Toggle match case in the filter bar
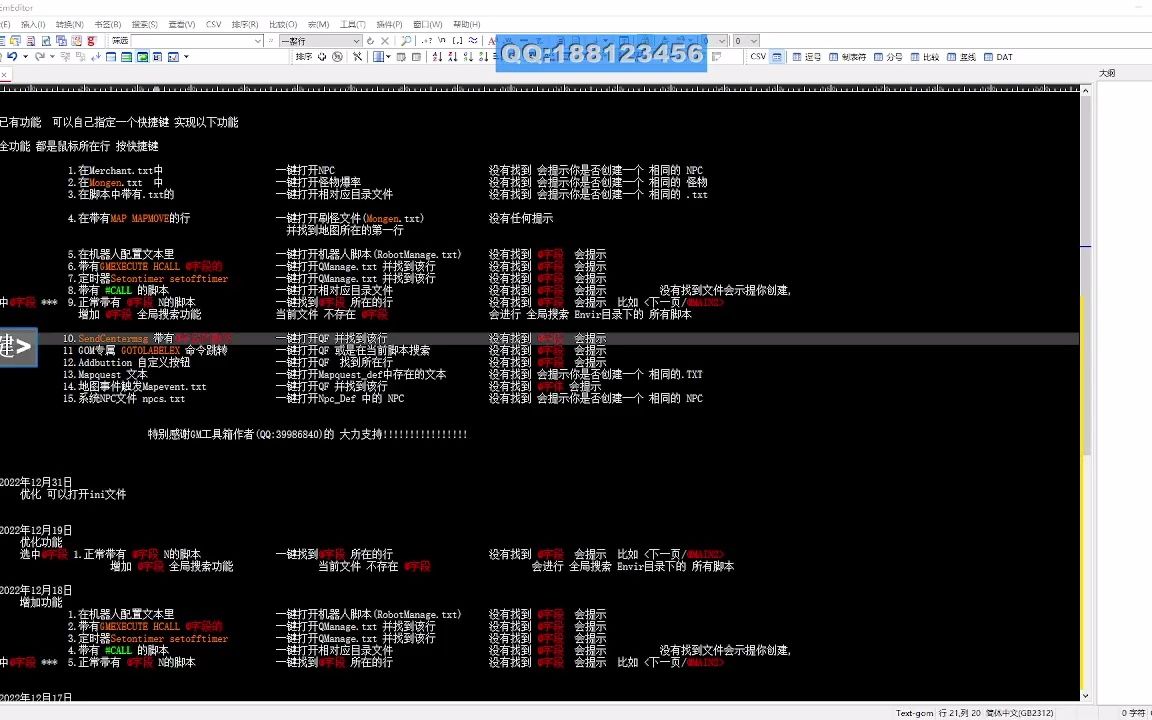 click(x=492, y=40)
